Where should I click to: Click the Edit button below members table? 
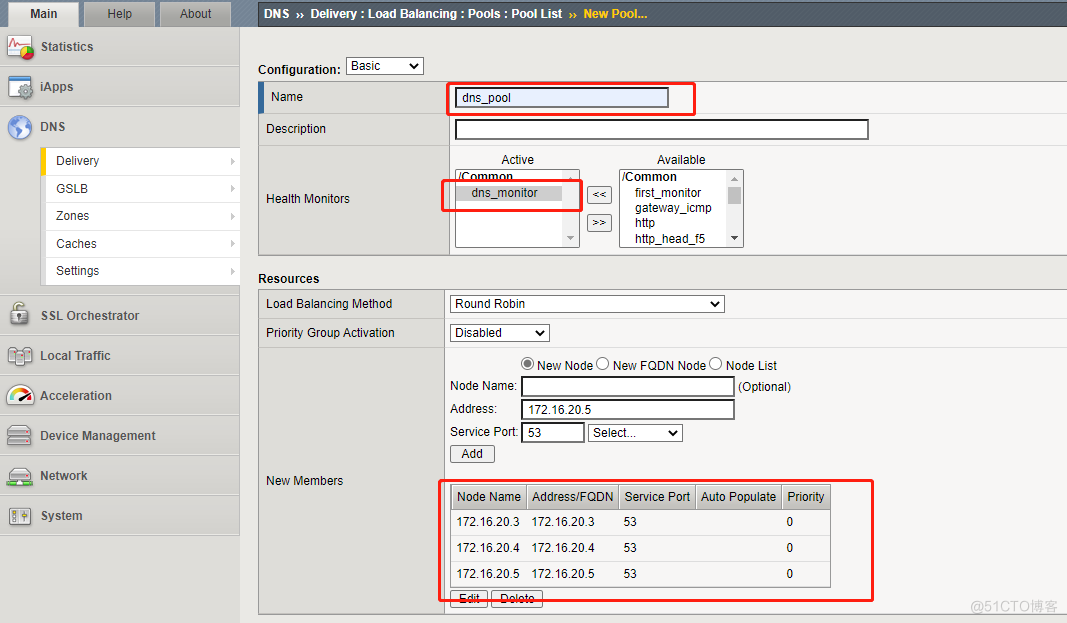(469, 599)
